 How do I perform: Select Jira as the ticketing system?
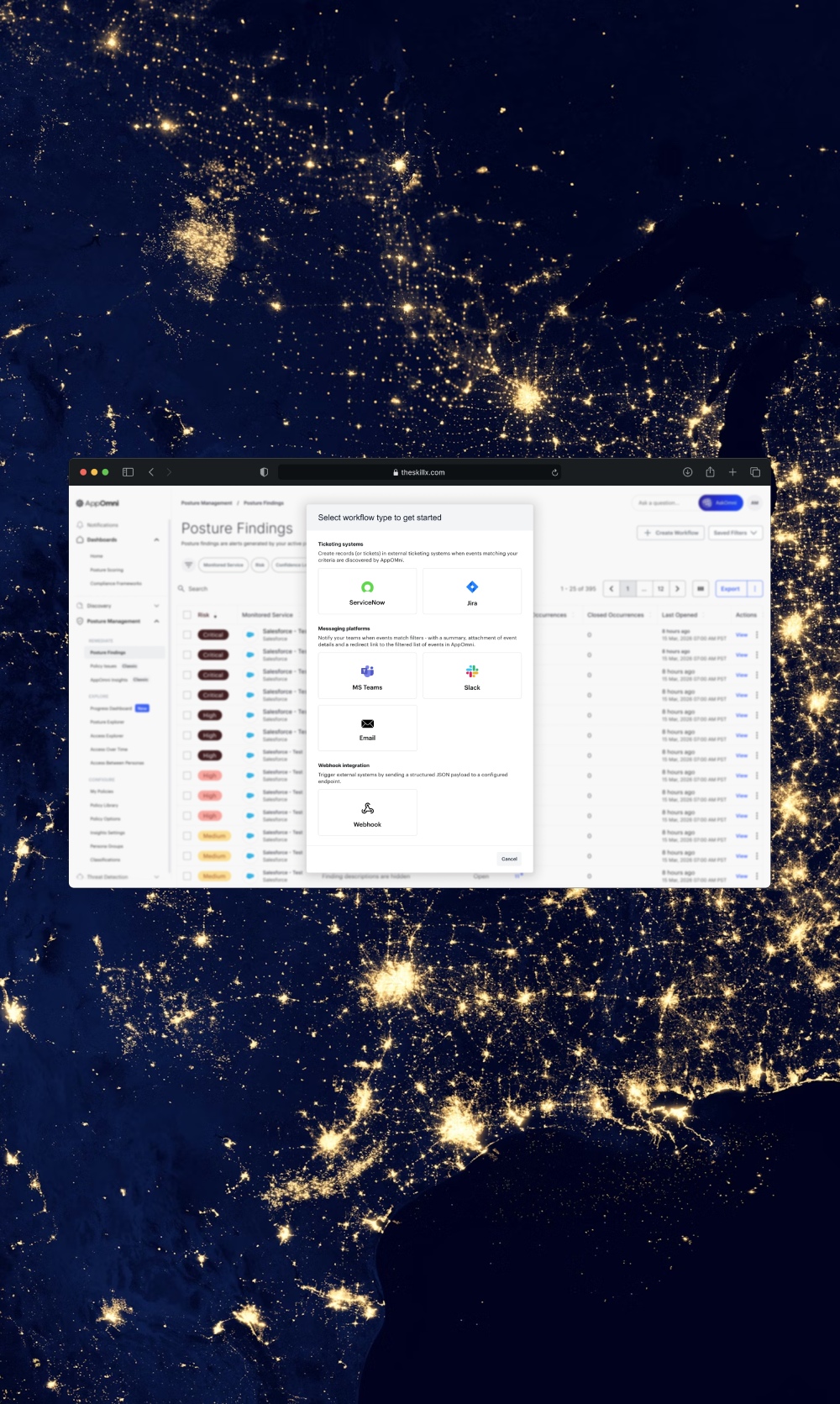coord(471,592)
